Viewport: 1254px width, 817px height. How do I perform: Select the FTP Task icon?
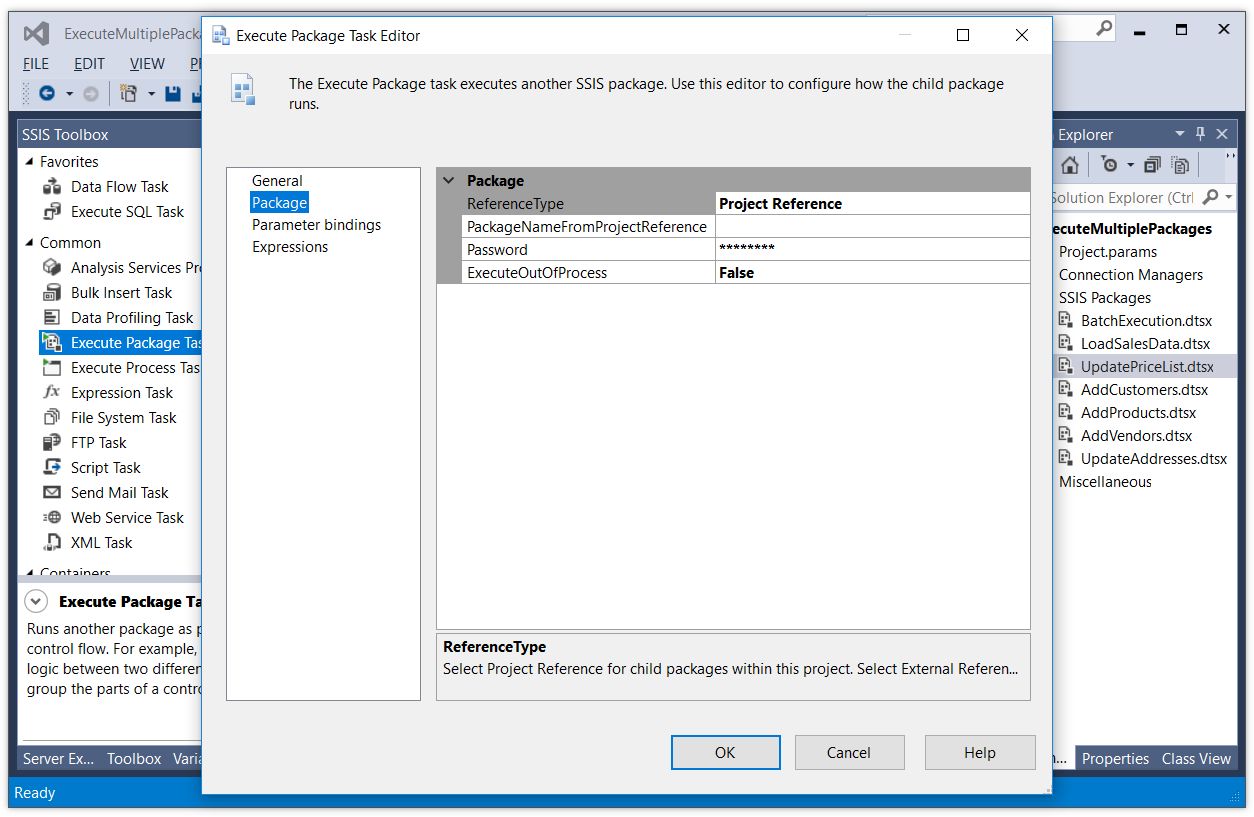point(52,443)
